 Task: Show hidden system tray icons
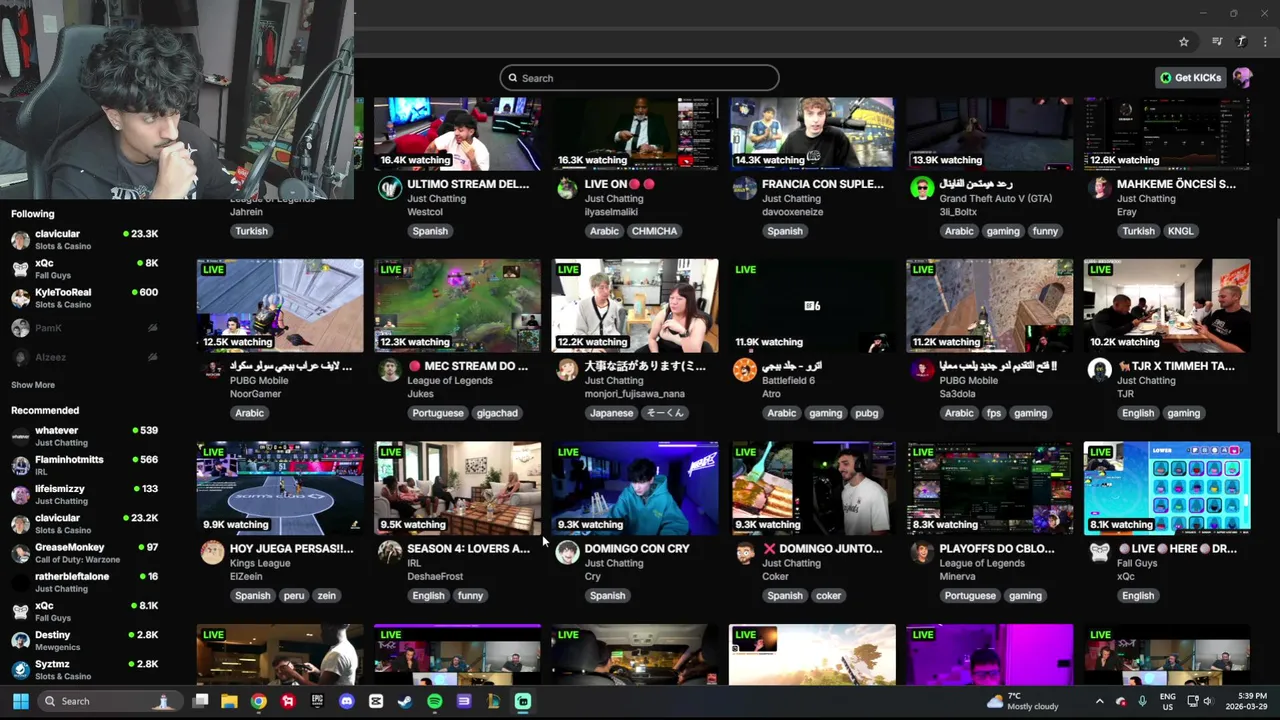[x=1099, y=701]
